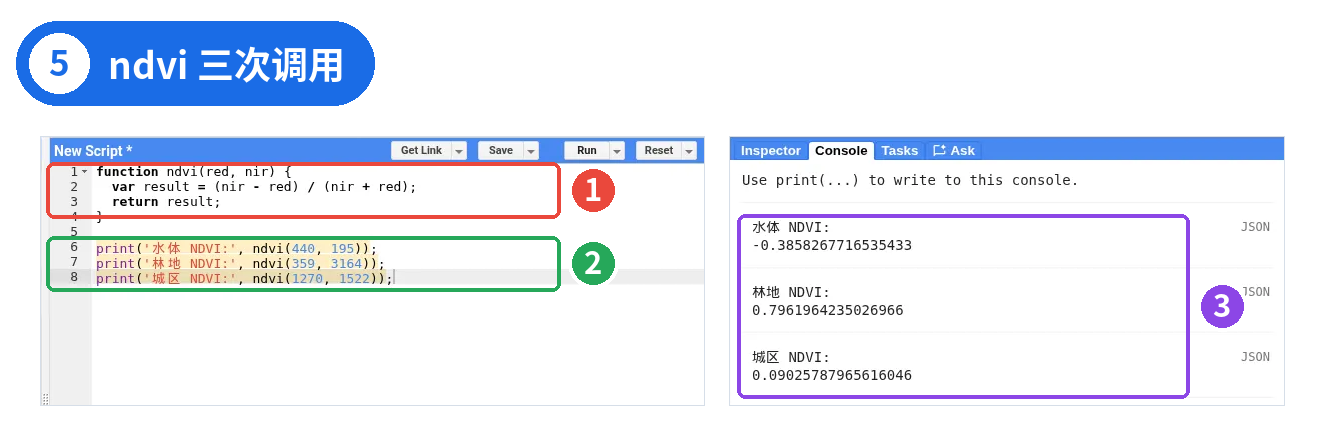Switch to the Inspector tab
1325x446 pixels.
point(771,151)
